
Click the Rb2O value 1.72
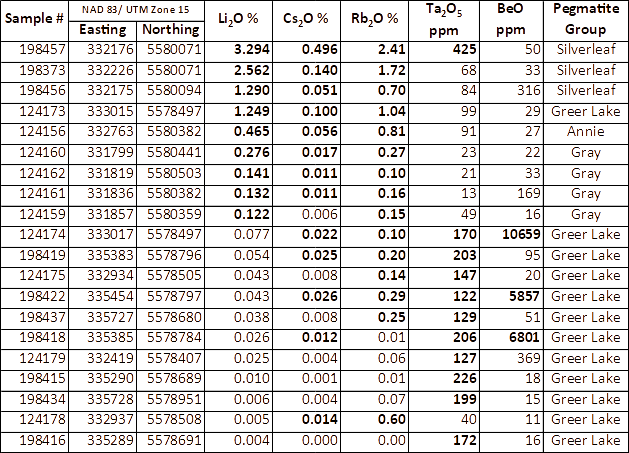392,70
